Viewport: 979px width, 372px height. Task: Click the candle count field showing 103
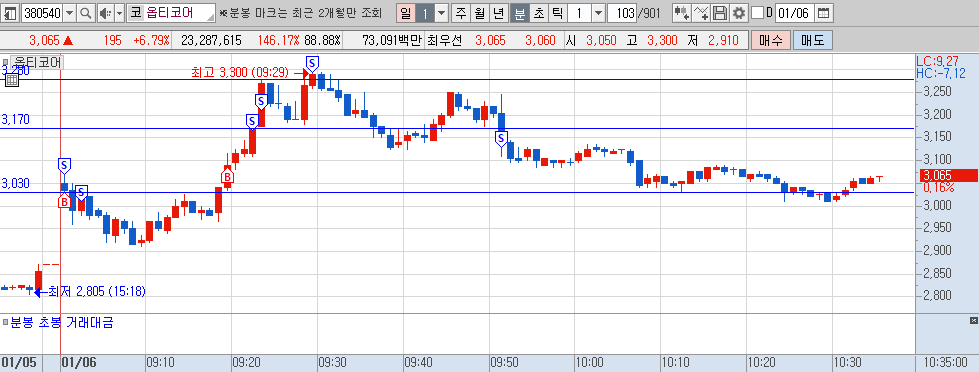point(621,12)
